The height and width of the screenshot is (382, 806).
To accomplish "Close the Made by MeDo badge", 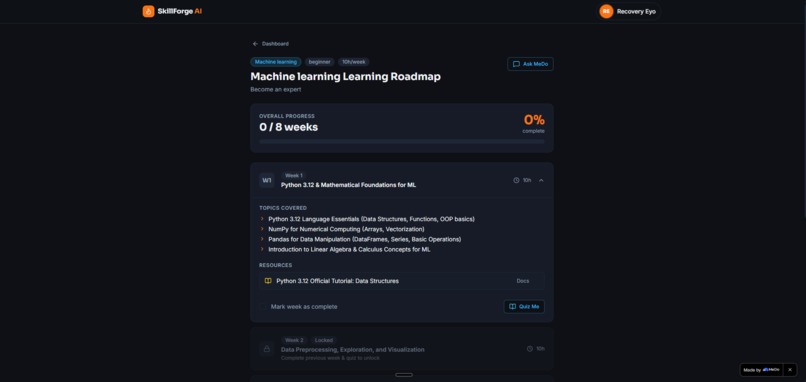I will point(790,370).
